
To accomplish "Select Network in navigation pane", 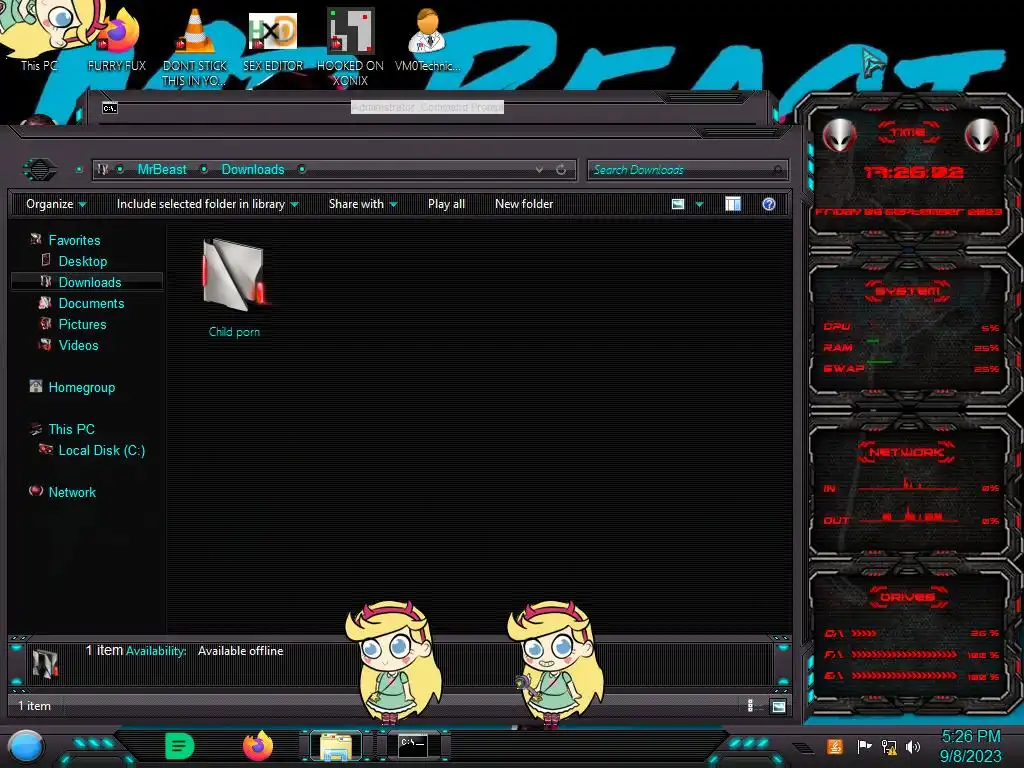I will (72, 492).
